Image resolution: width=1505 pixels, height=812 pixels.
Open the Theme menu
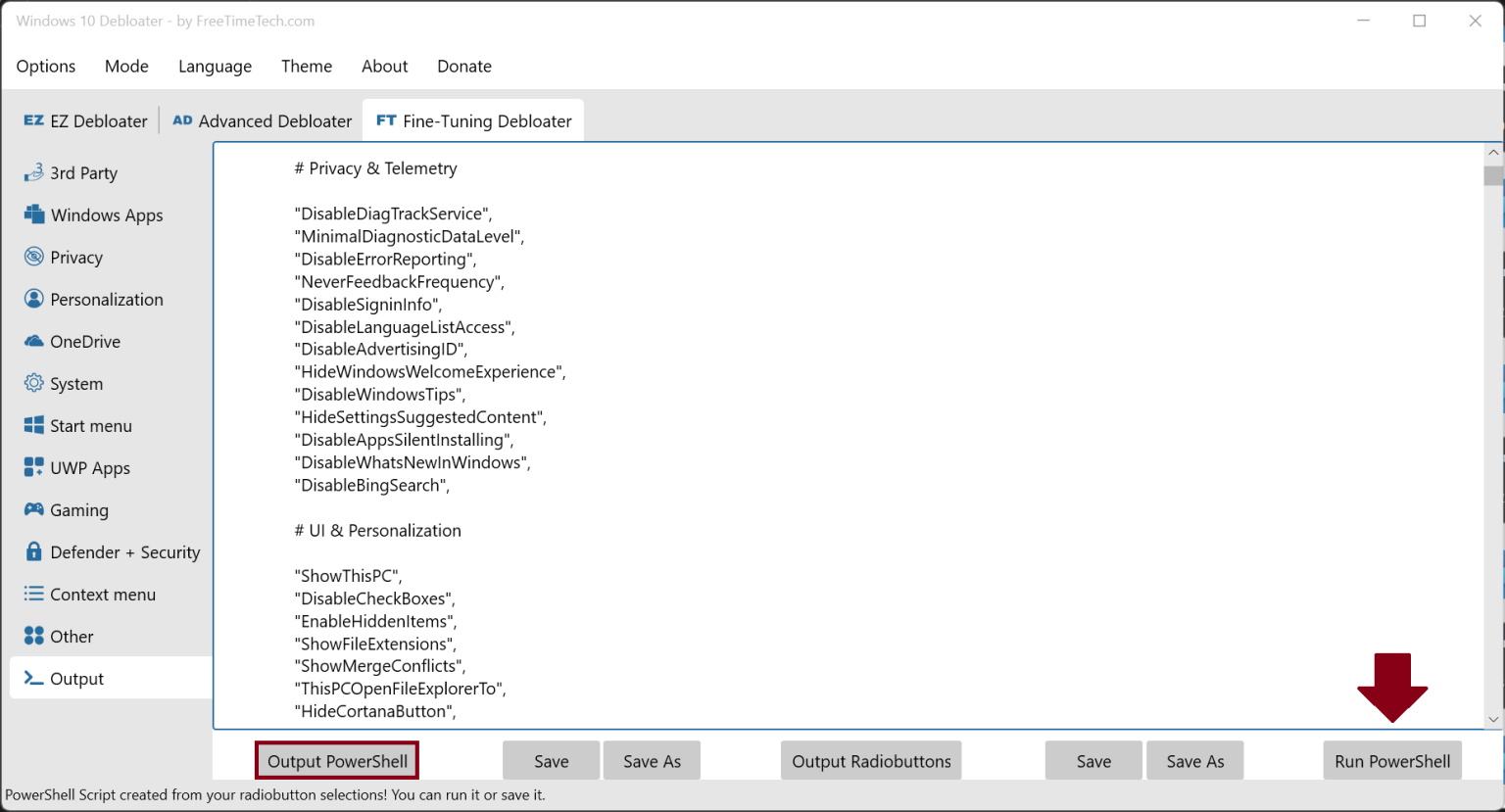click(307, 67)
